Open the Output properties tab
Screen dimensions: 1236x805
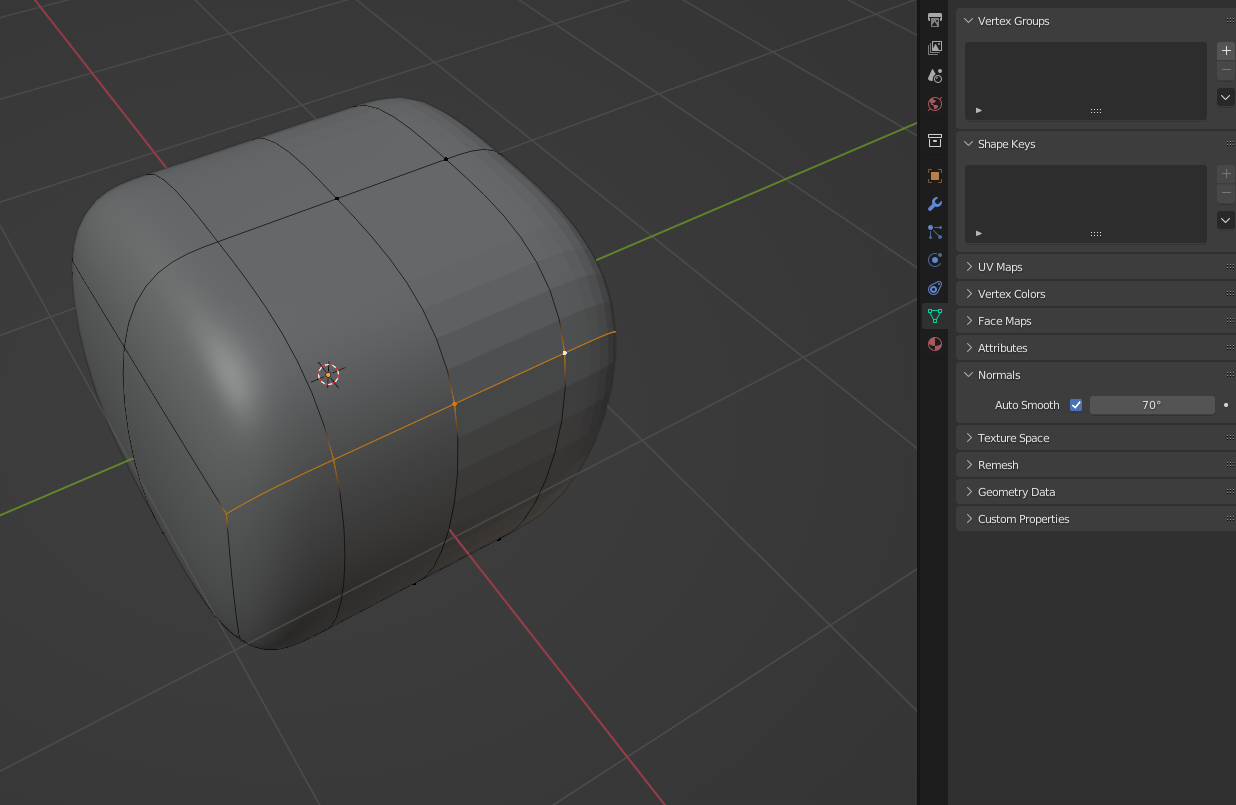click(935, 20)
